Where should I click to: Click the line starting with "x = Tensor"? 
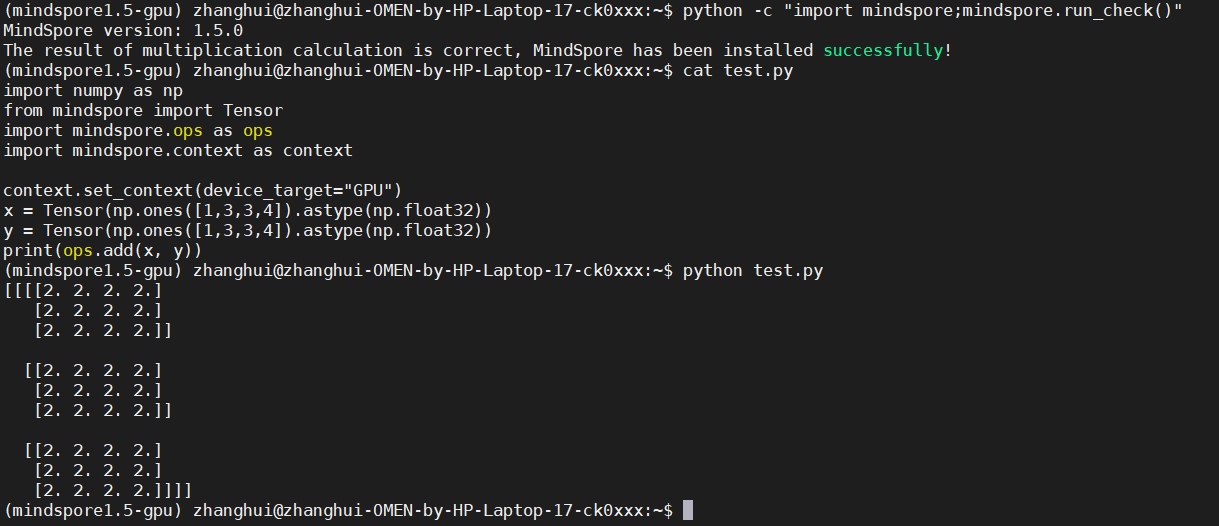[x=248, y=211]
